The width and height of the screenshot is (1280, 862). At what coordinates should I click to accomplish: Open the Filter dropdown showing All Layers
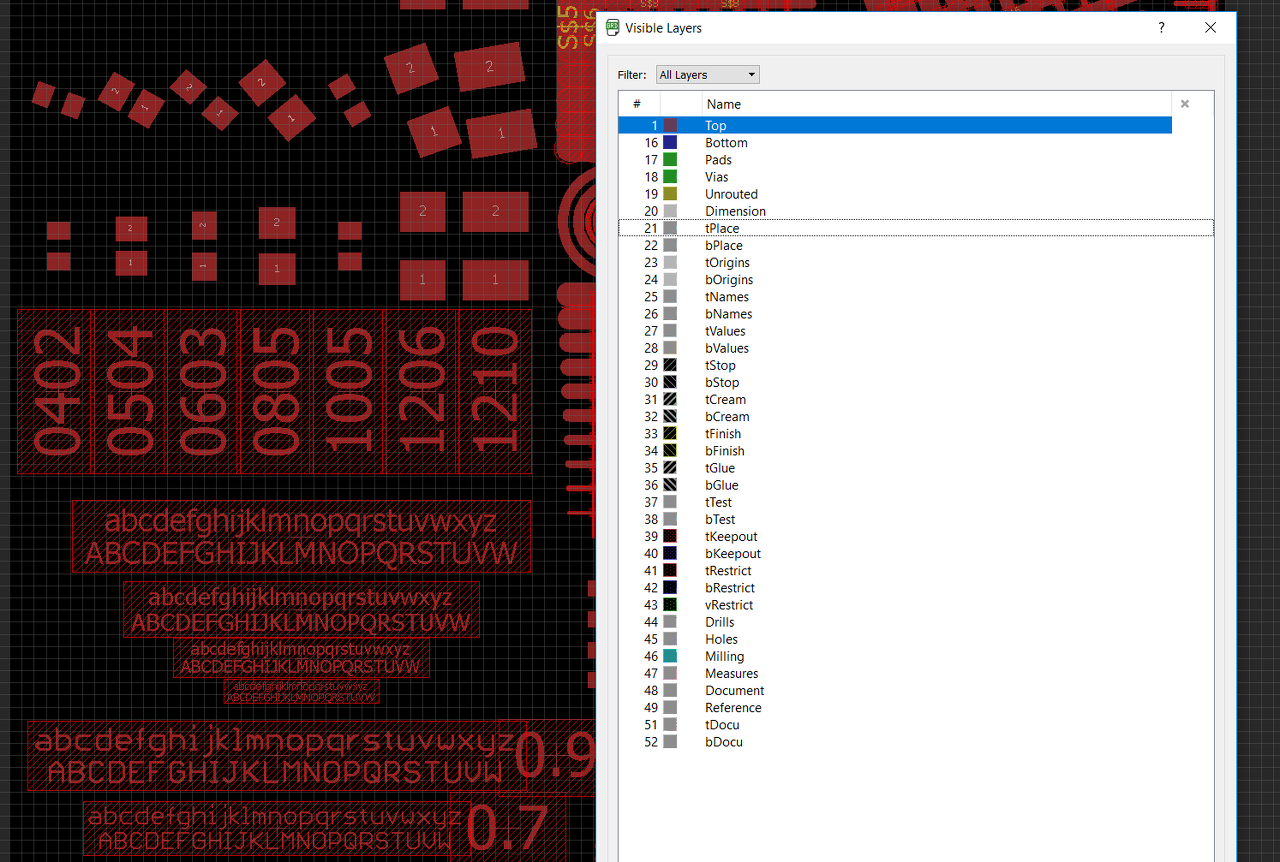[707, 75]
